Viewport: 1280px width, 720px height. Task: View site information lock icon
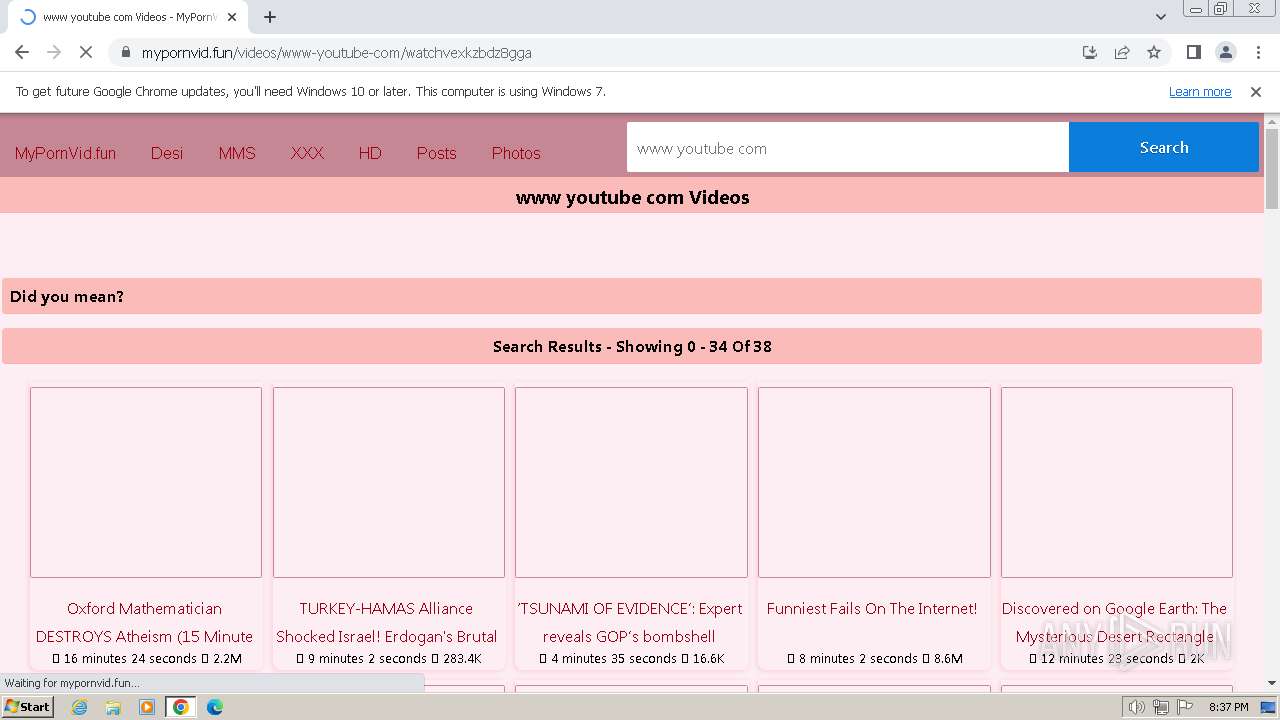coord(125,52)
